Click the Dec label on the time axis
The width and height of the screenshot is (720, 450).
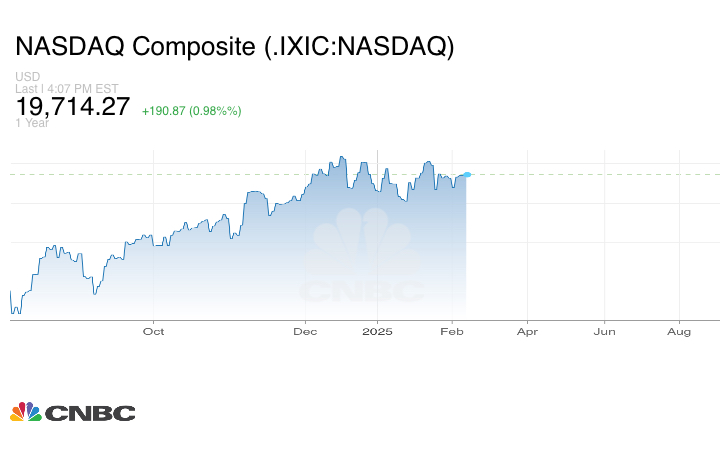(305, 331)
